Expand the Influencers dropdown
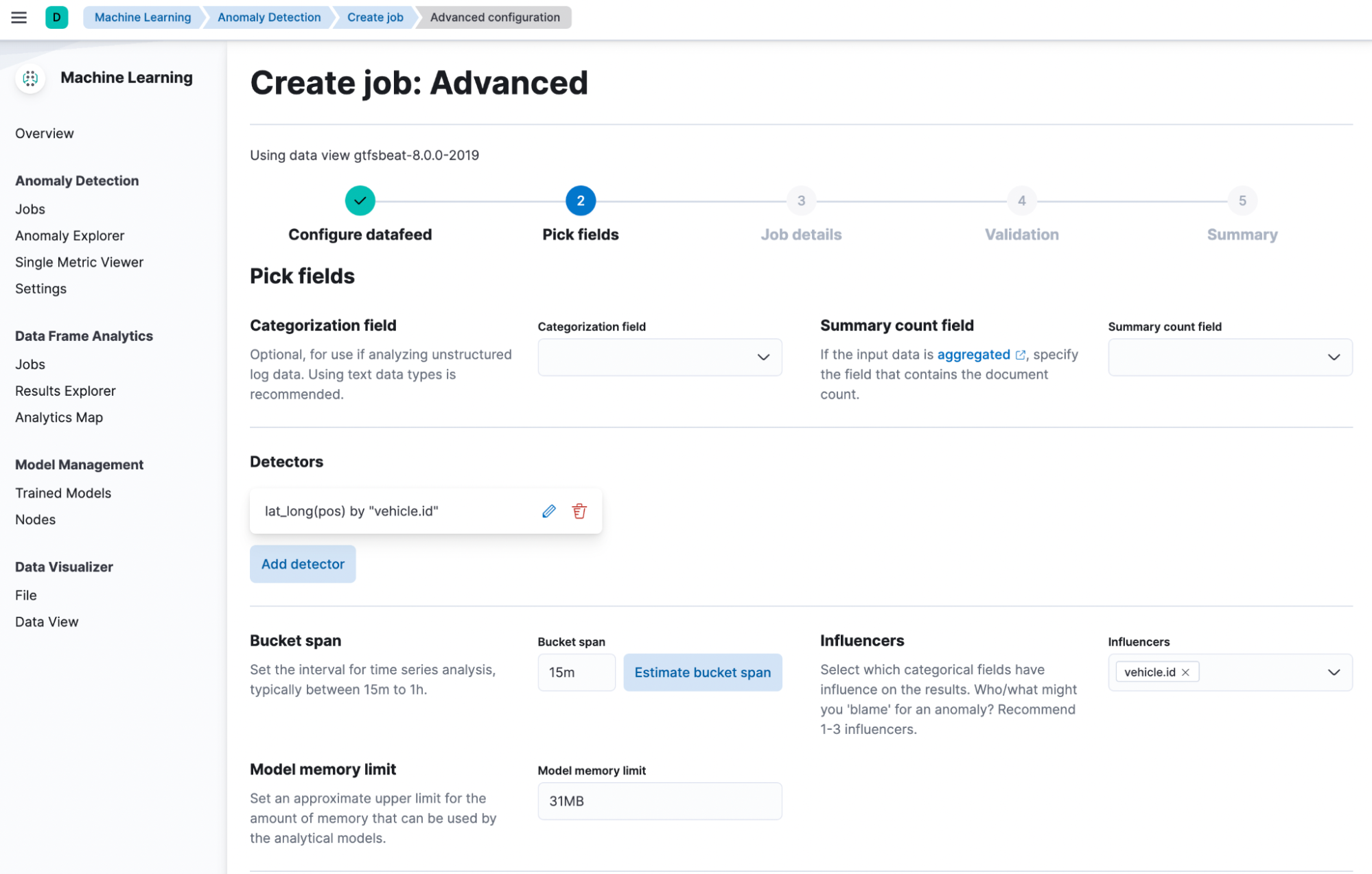The width and height of the screenshot is (1372, 874). point(1336,672)
